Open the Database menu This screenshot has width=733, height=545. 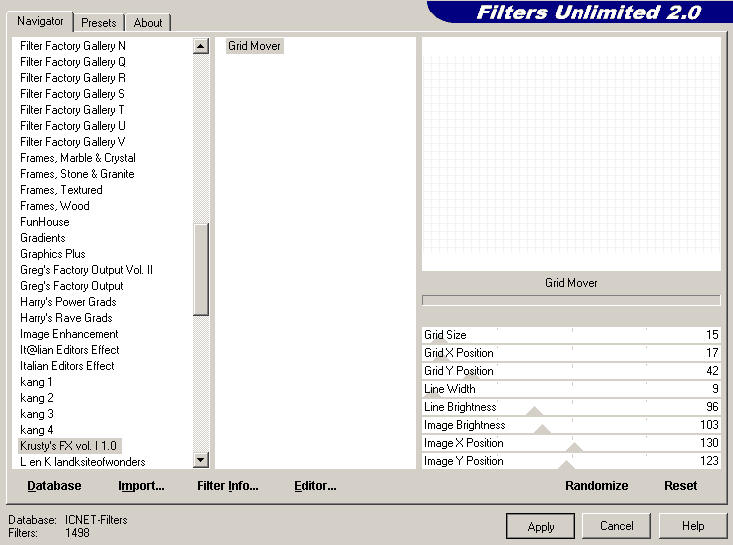(x=54, y=486)
